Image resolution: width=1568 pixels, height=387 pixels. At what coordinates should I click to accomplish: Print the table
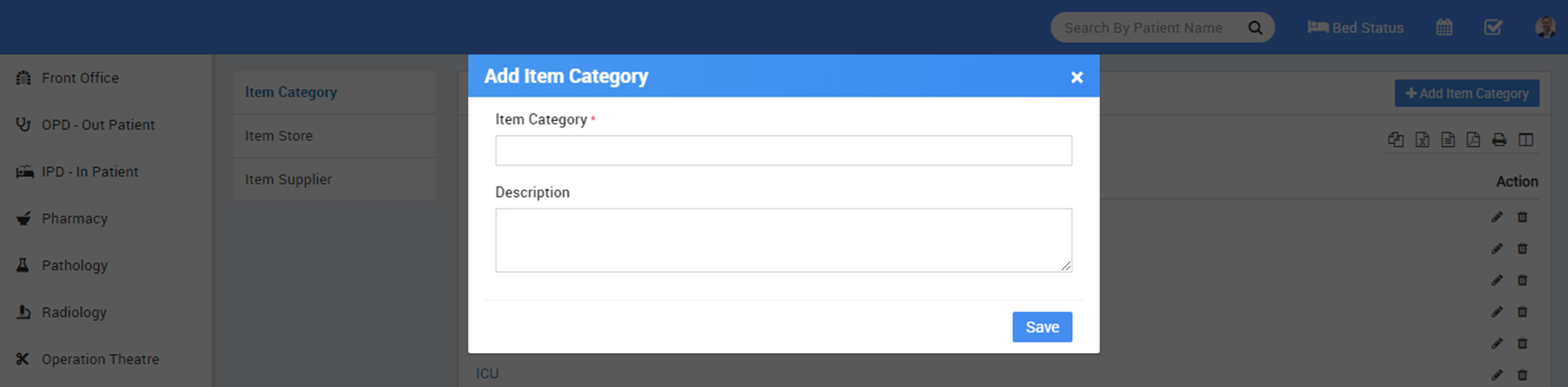[1499, 139]
